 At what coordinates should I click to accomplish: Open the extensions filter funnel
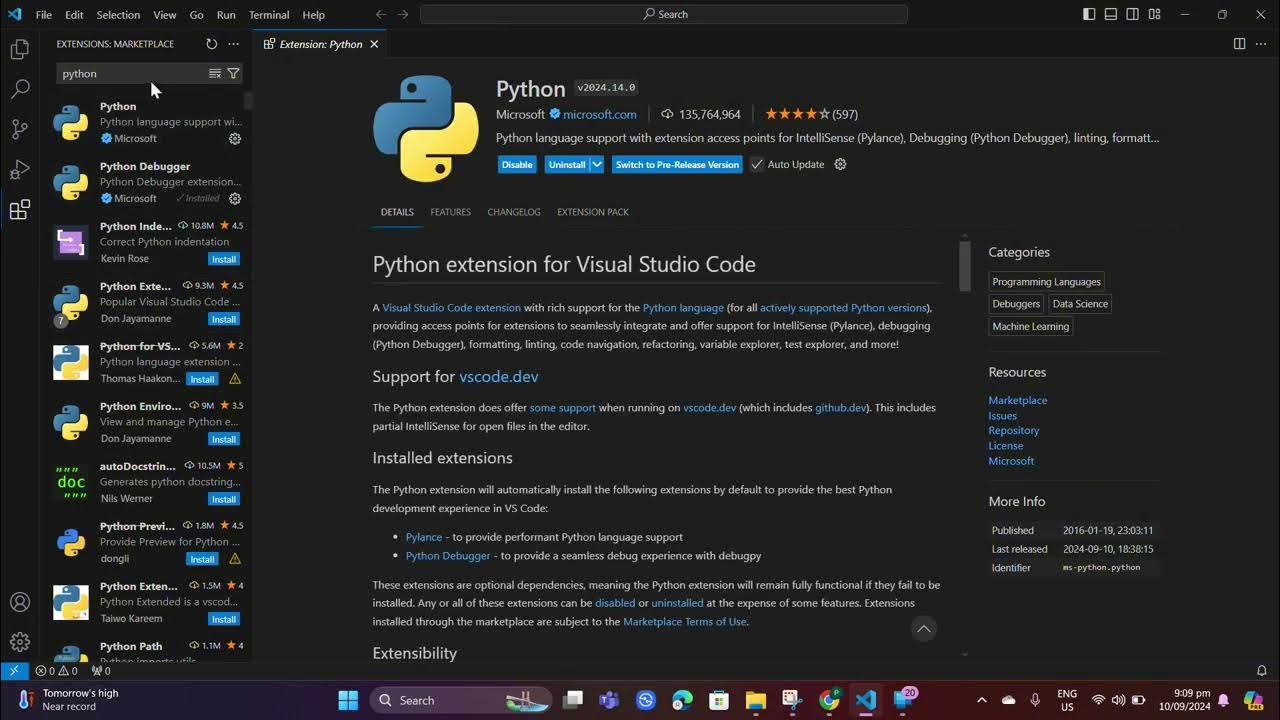point(233,74)
